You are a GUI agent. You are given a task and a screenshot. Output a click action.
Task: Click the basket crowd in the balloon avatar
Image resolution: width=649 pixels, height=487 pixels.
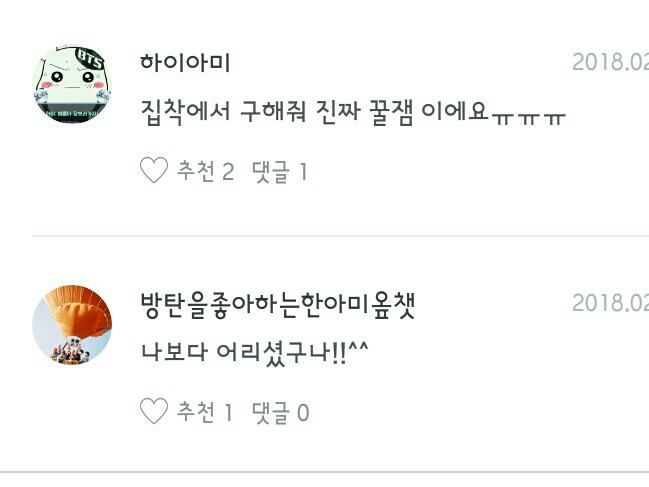pyautogui.click(x=70, y=353)
